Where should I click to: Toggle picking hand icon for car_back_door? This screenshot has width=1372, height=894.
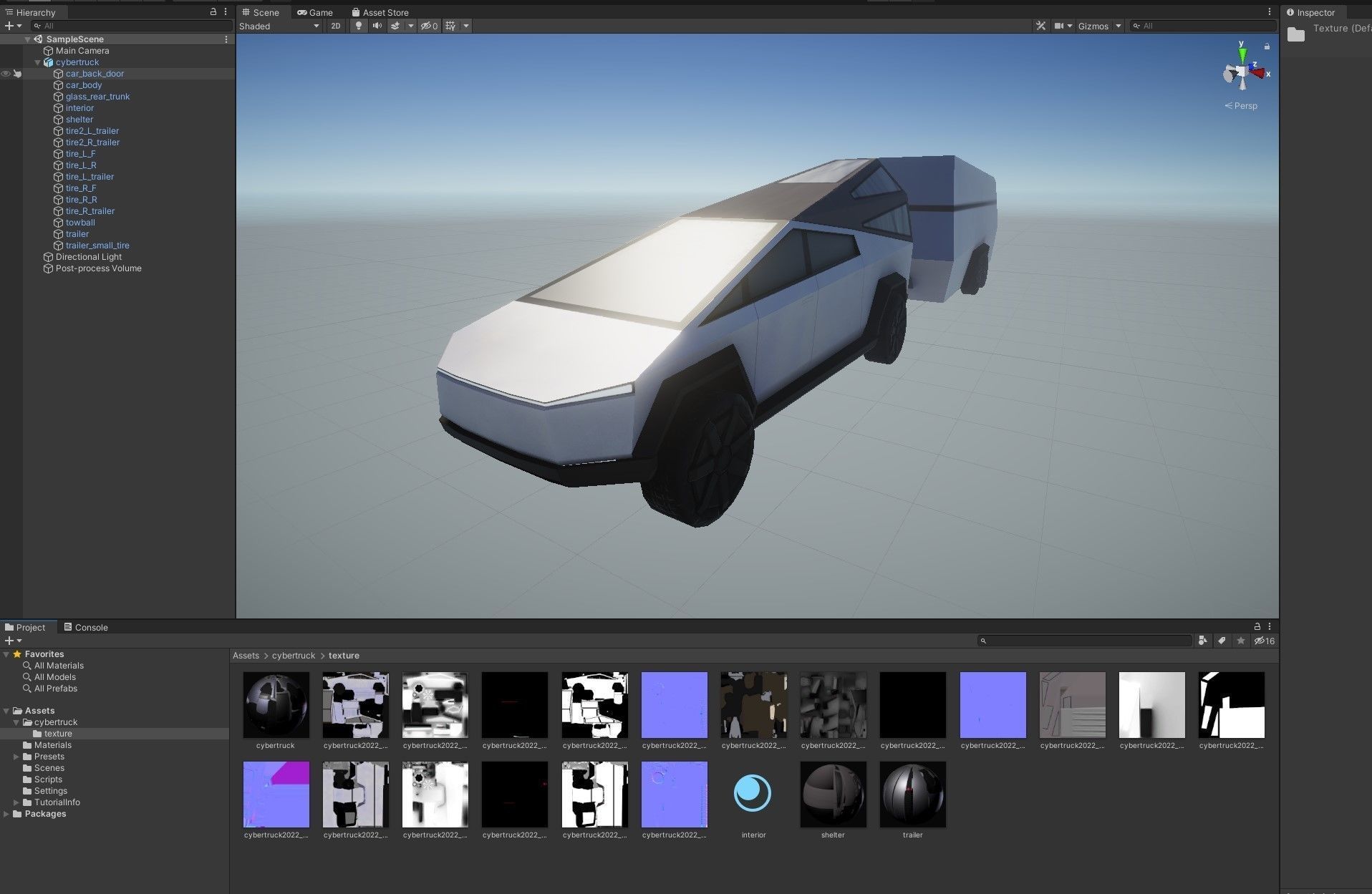[x=17, y=74]
